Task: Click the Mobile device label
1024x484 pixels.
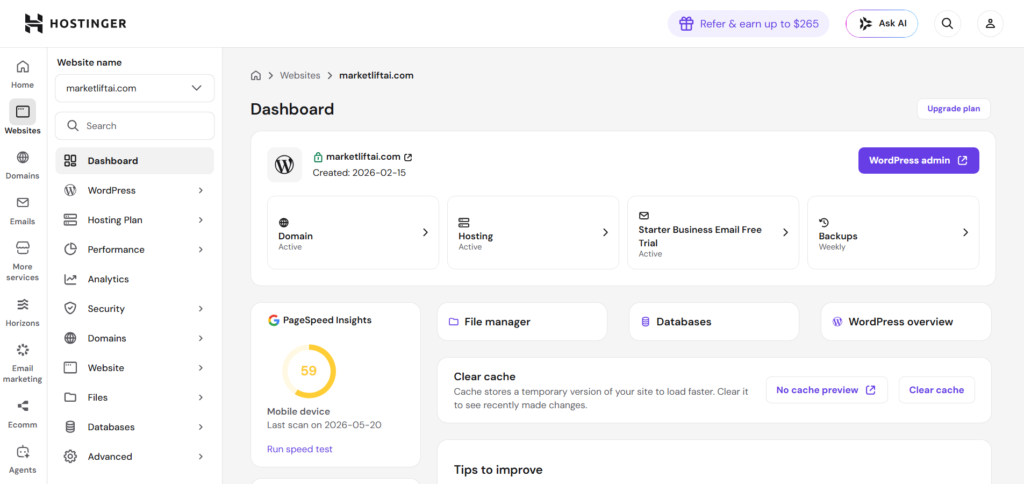Action: (x=298, y=411)
